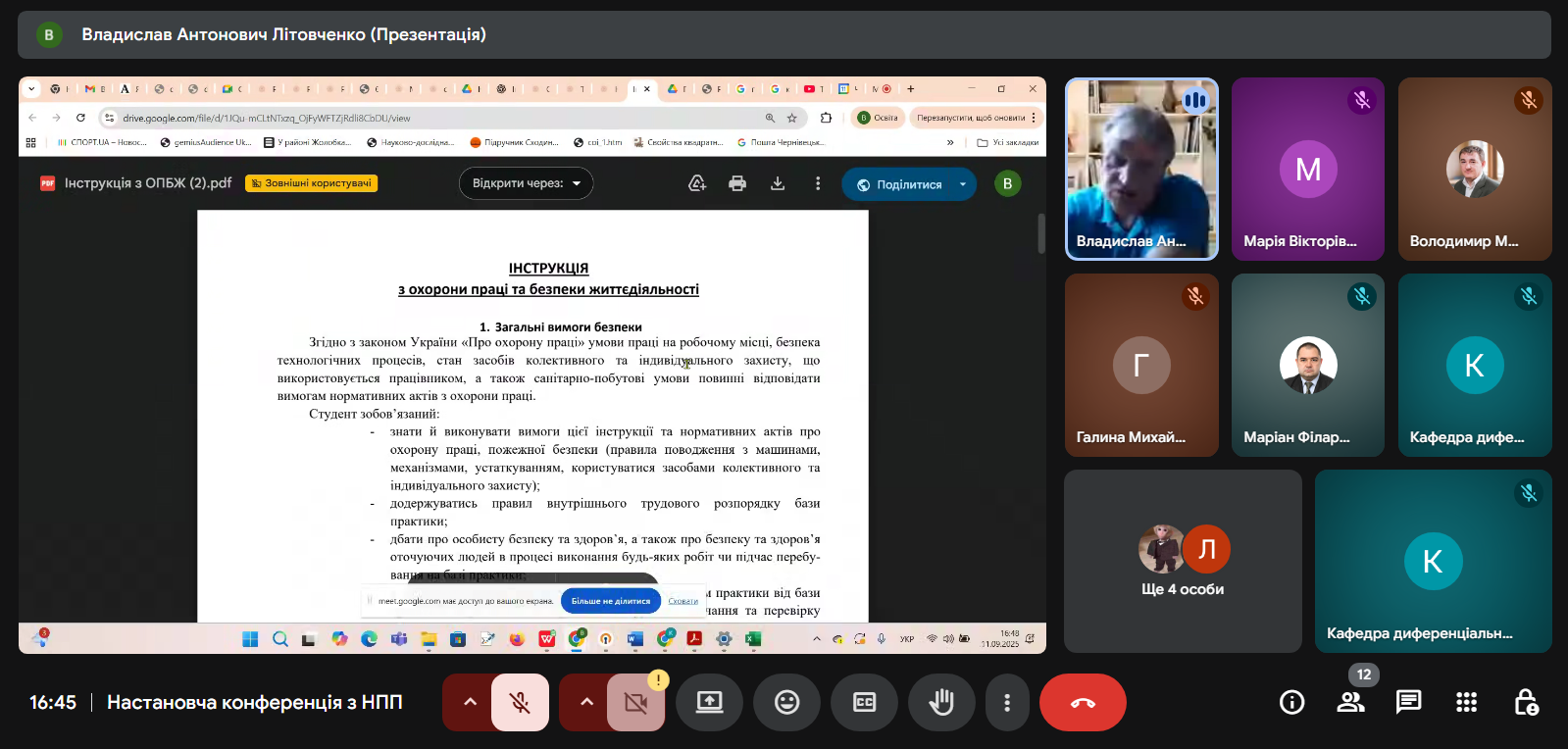Open 'Пошта Чернівецьк...' bookmark
Screen dimensions: 1568x749
pos(781,142)
